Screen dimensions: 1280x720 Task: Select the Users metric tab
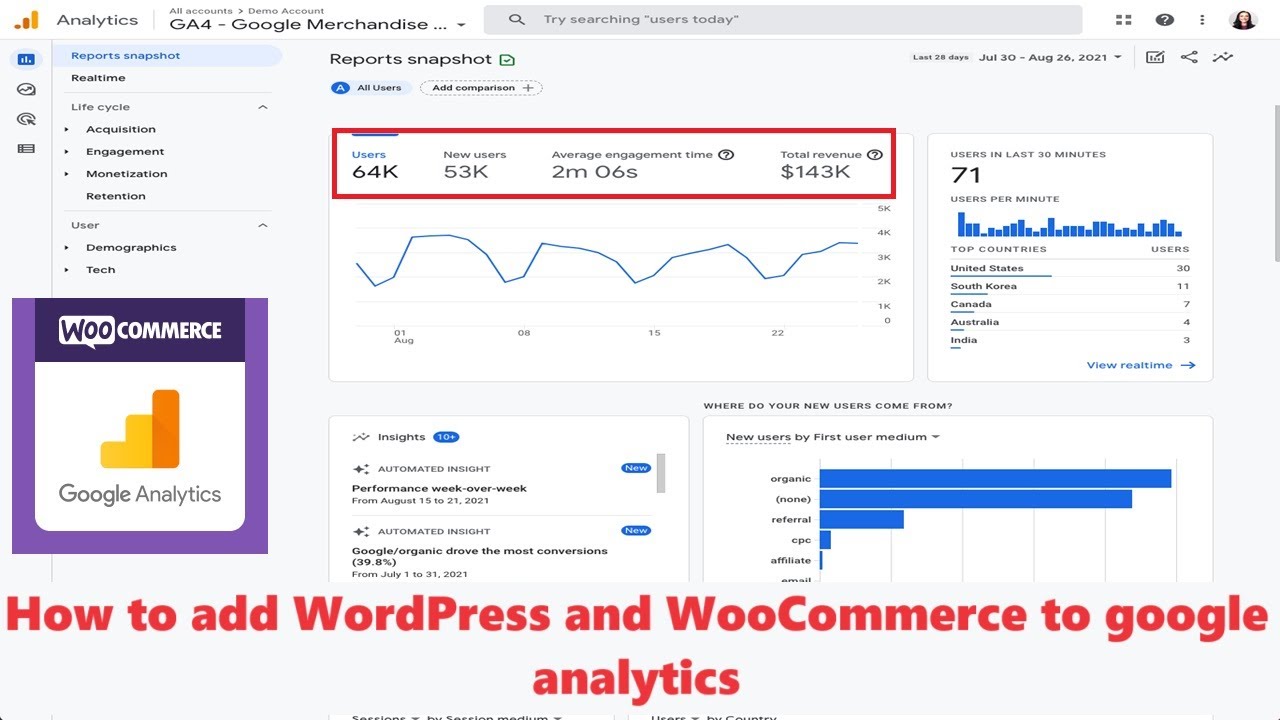point(375,164)
